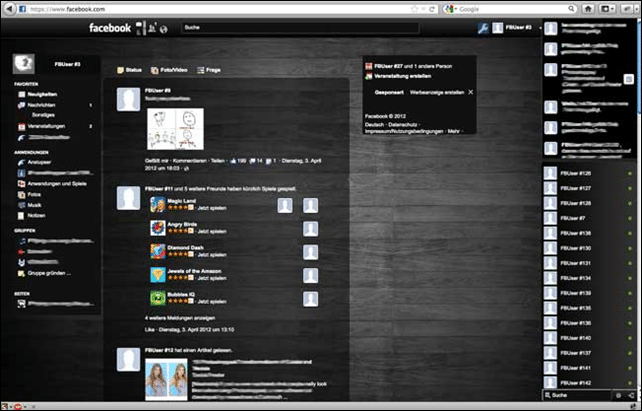Open the globe notifications icon in the header
This screenshot has width=642, height=411.
pyautogui.click(x=164, y=29)
